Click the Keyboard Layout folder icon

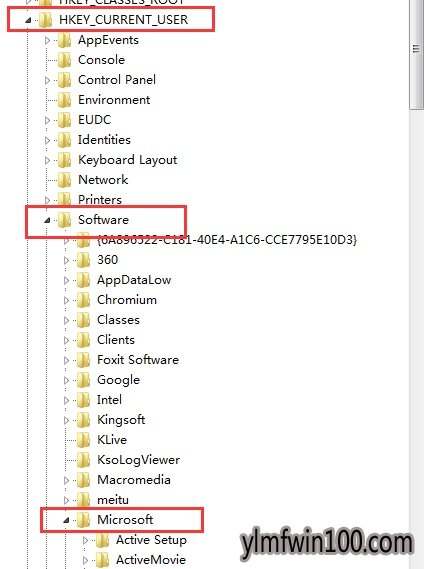tap(65, 160)
